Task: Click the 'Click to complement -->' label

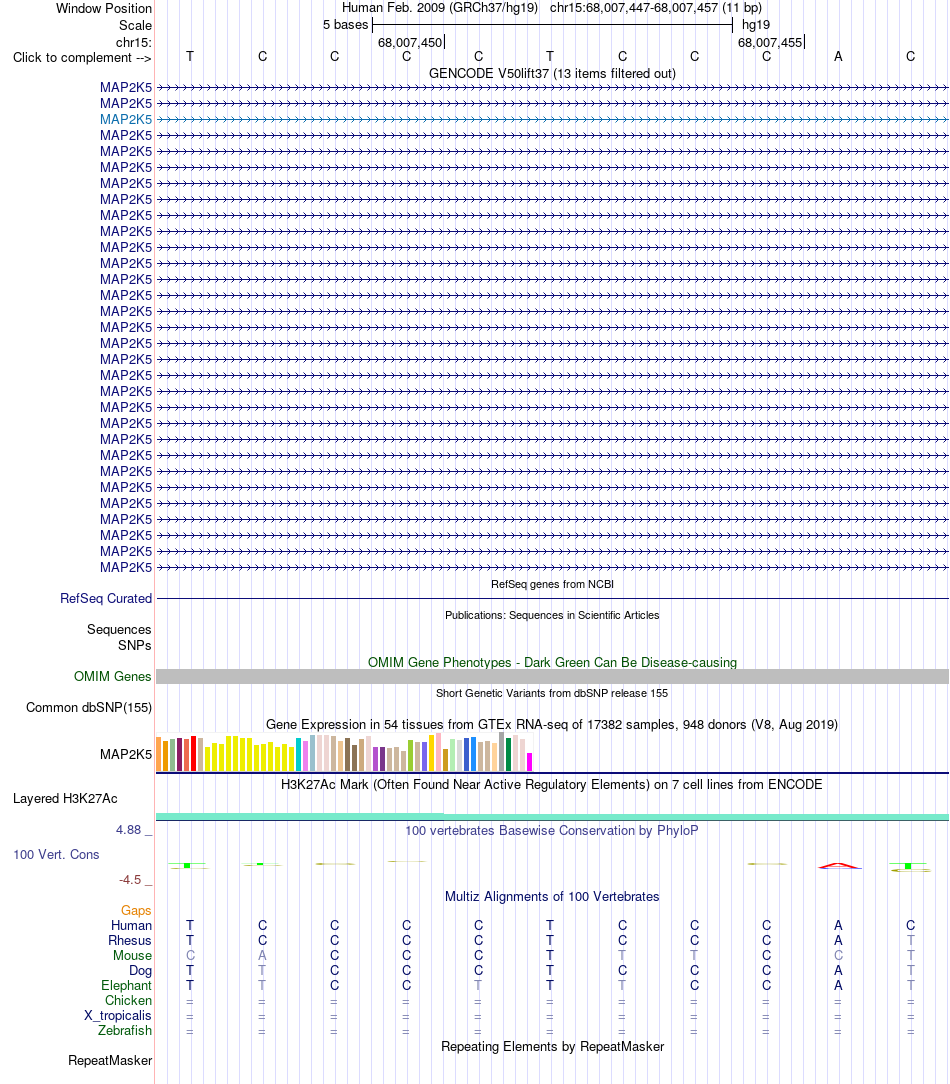Action: coord(82,57)
